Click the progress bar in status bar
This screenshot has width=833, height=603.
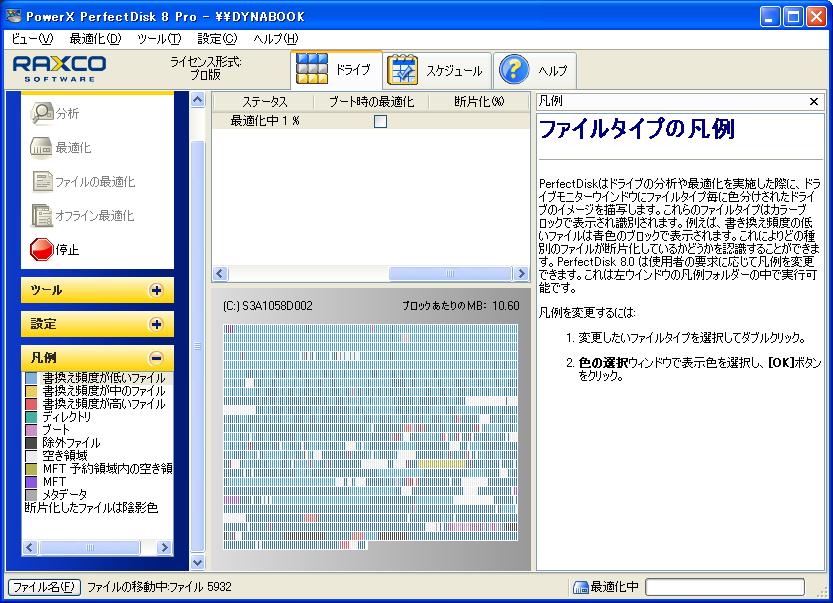click(x=725, y=587)
